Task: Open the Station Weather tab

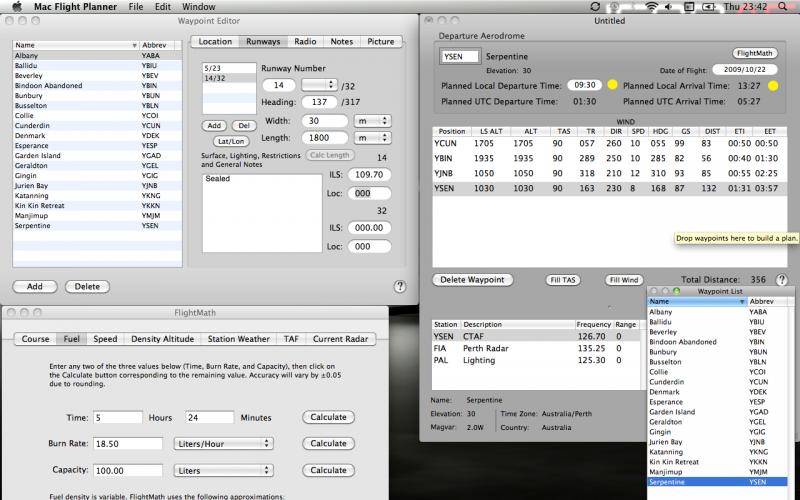Action: coord(238,339)
